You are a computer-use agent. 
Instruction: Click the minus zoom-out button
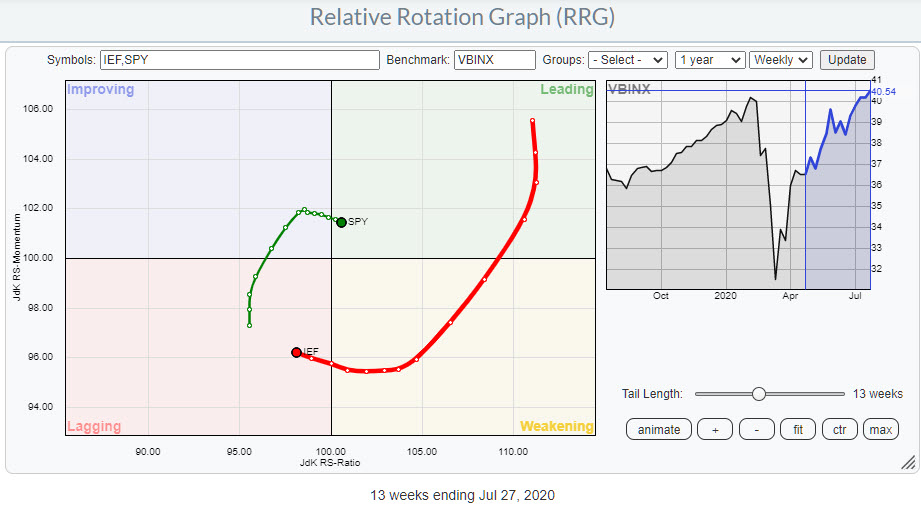click(x=756, y=430)
